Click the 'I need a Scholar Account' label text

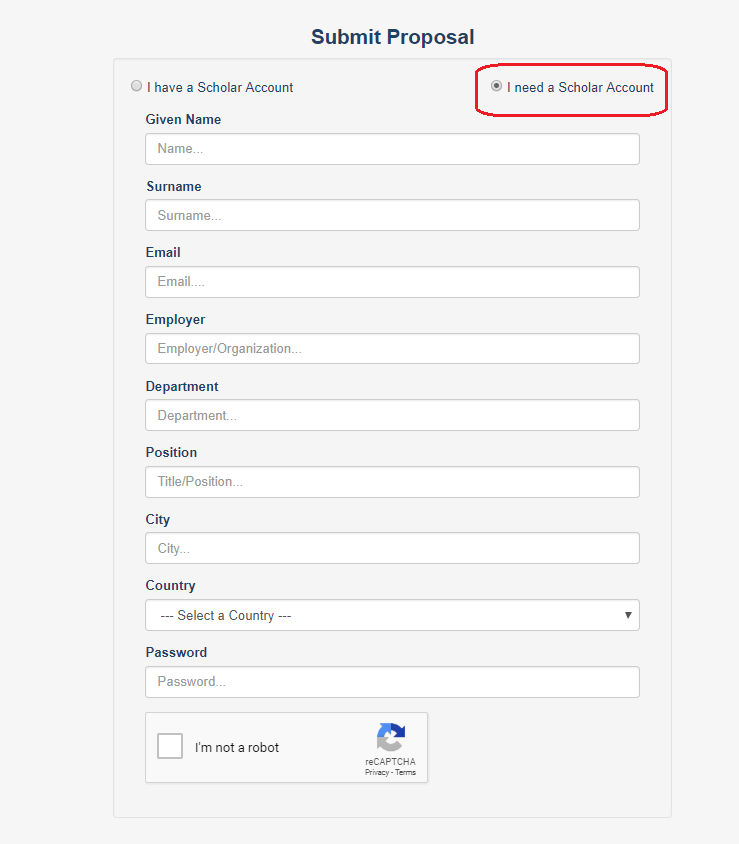click(580, 87)
